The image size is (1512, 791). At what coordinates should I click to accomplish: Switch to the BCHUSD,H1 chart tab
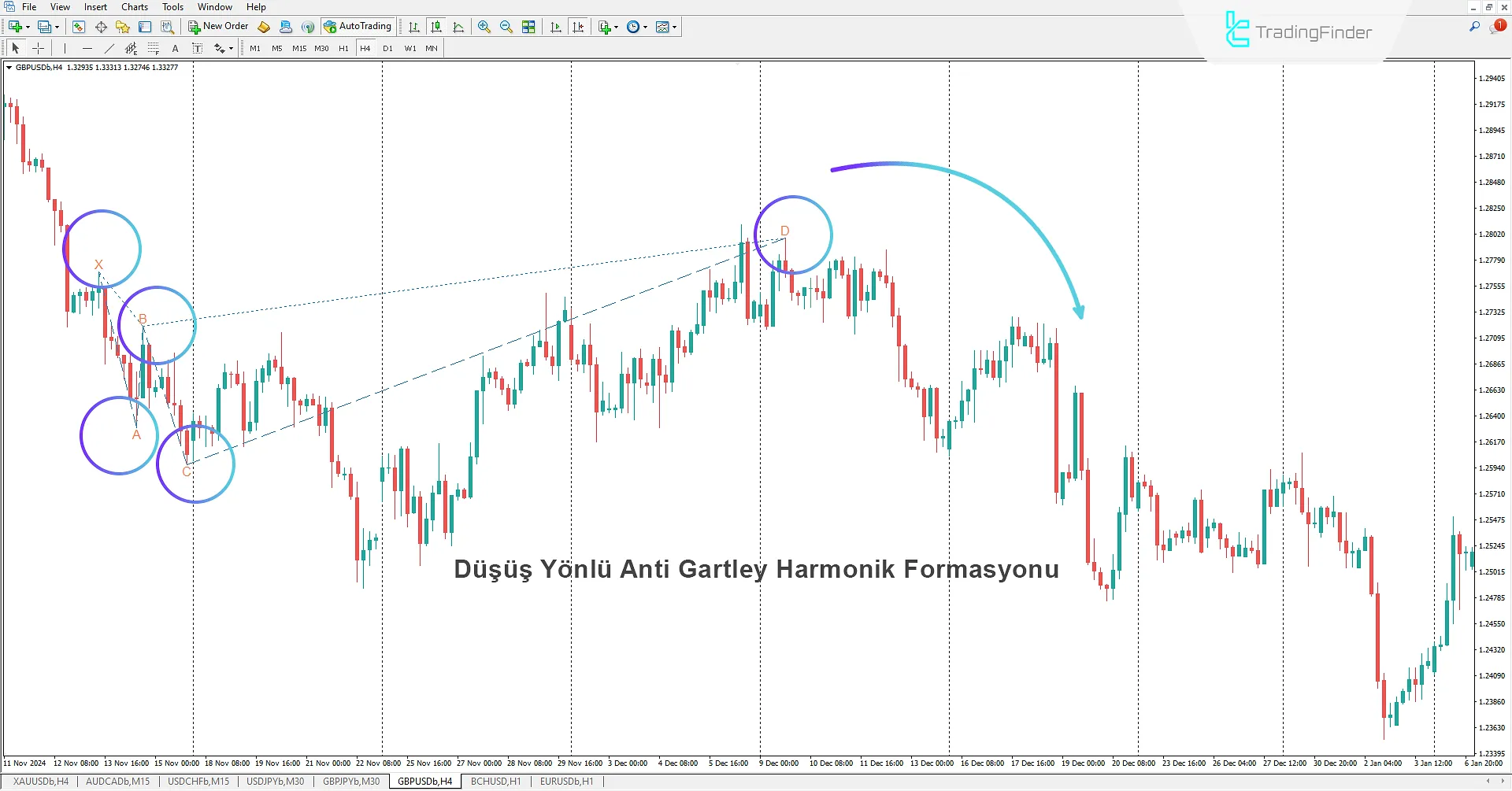pos(495,781)
